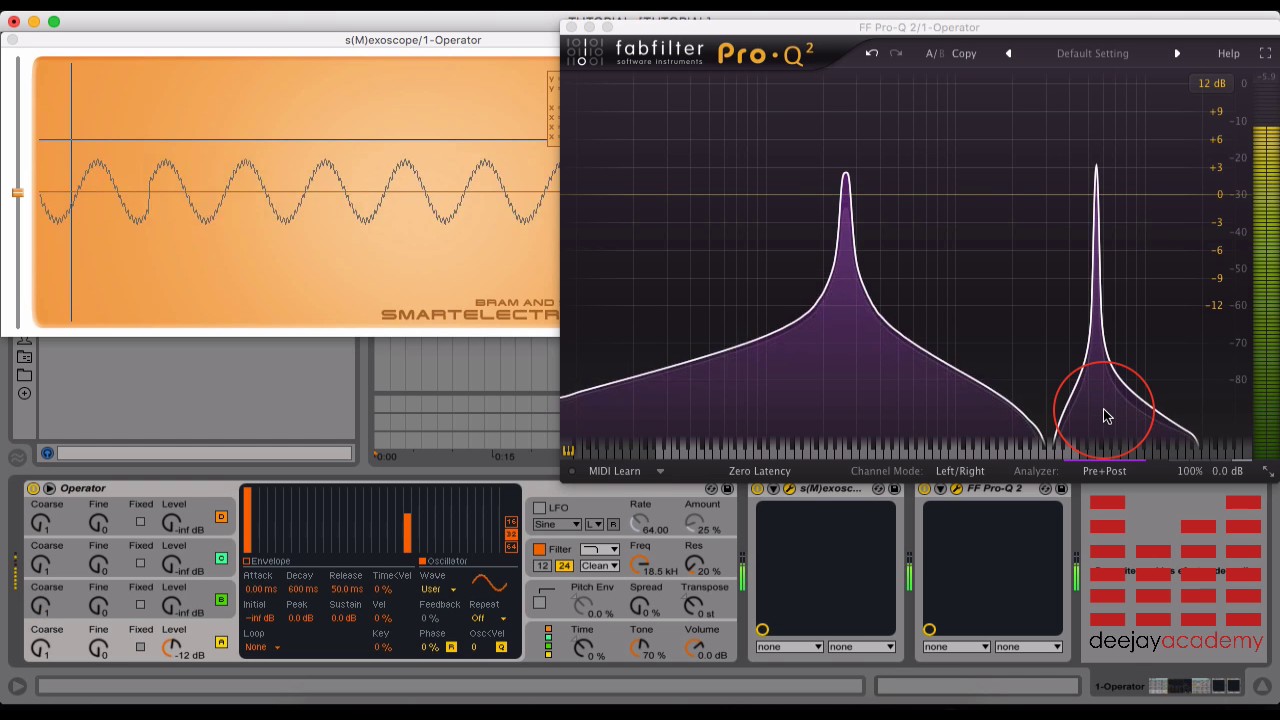Select oscillator D in Operator
This screenshot has width=1280, height=720.
click(x=221, y=517)
